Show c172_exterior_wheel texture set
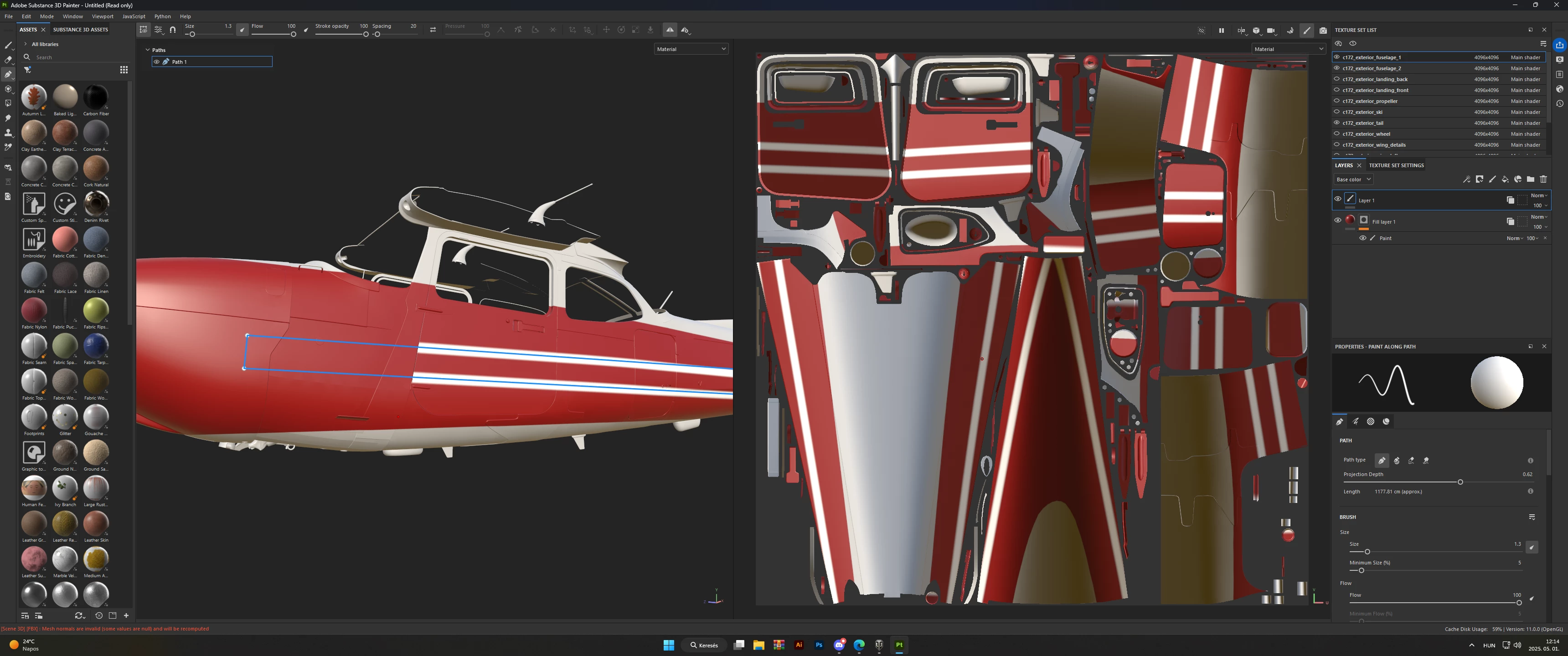Viewport: 1568px width, 656px height. (1337, 134)
